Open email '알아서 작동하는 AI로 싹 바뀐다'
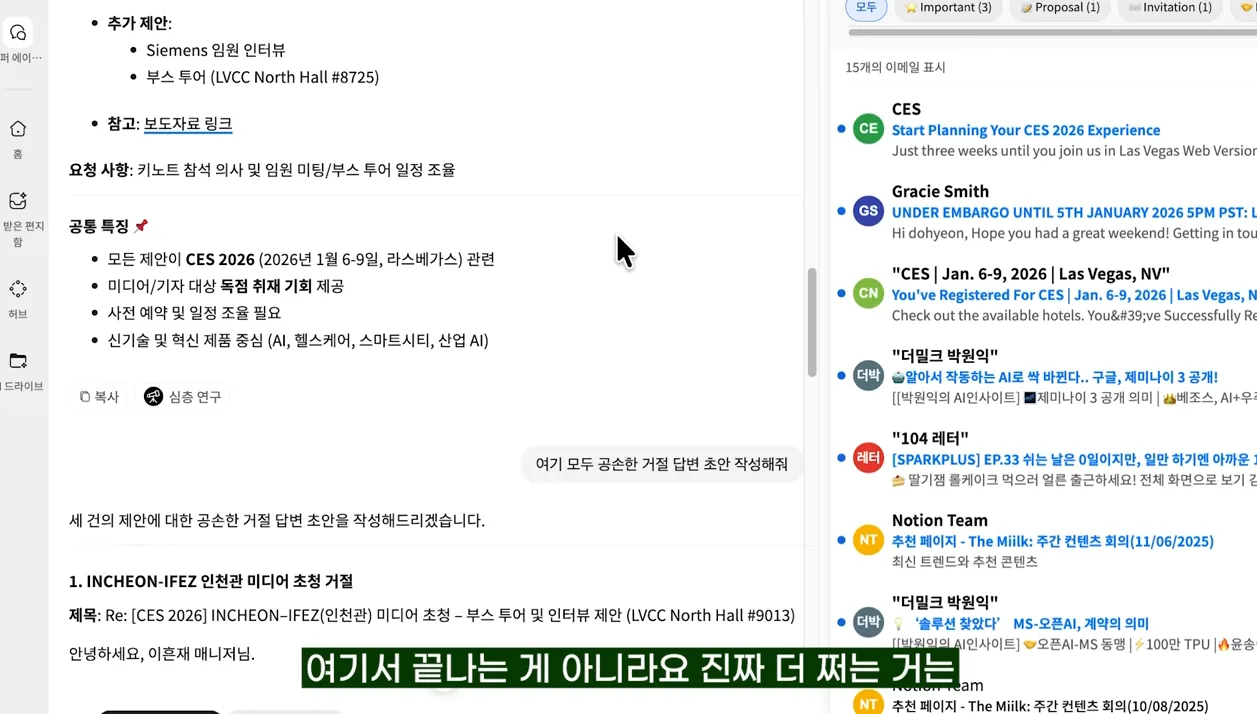The height and width of the screenshot is (714, 1257). [x=1055, y=377]
